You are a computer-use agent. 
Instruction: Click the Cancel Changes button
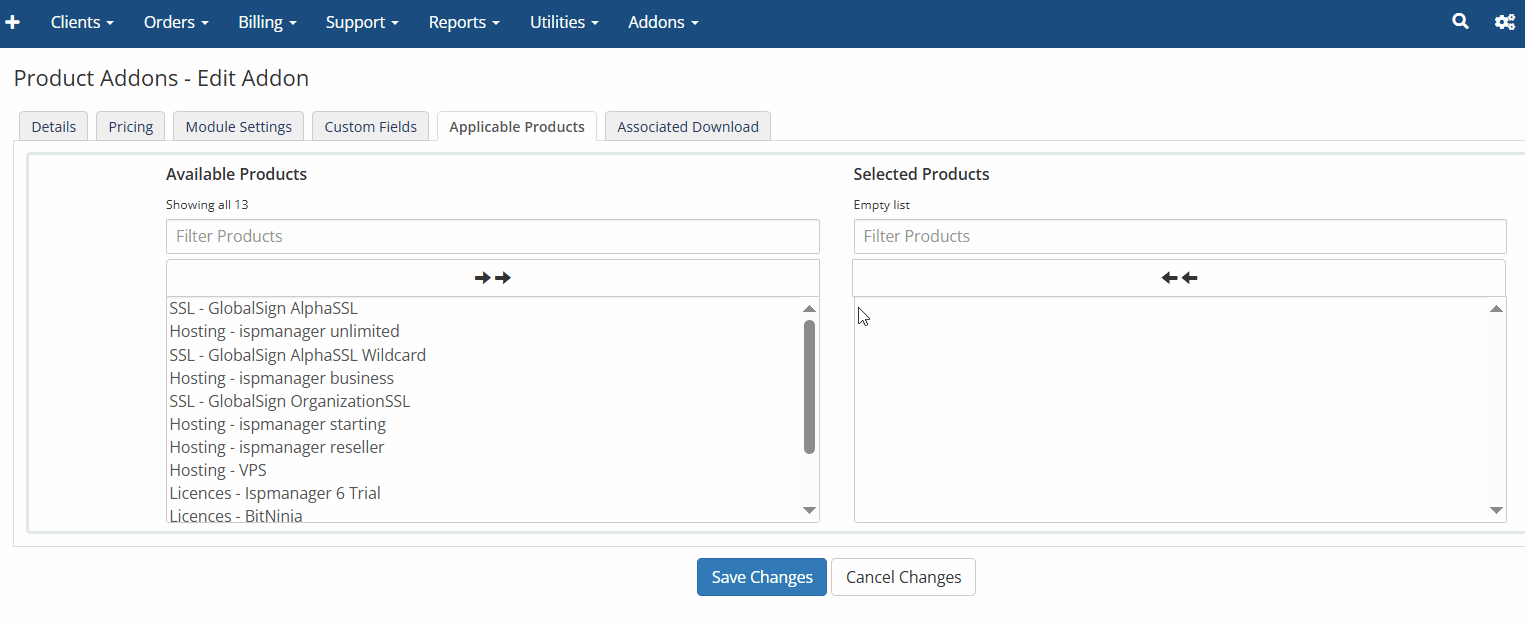coord(903,577)
